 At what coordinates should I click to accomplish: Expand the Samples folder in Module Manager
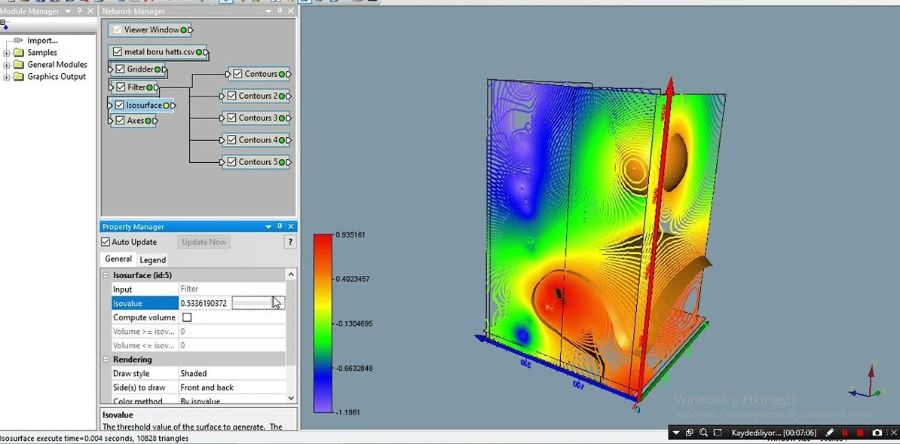pyautogui.click(x=7, y=53)
